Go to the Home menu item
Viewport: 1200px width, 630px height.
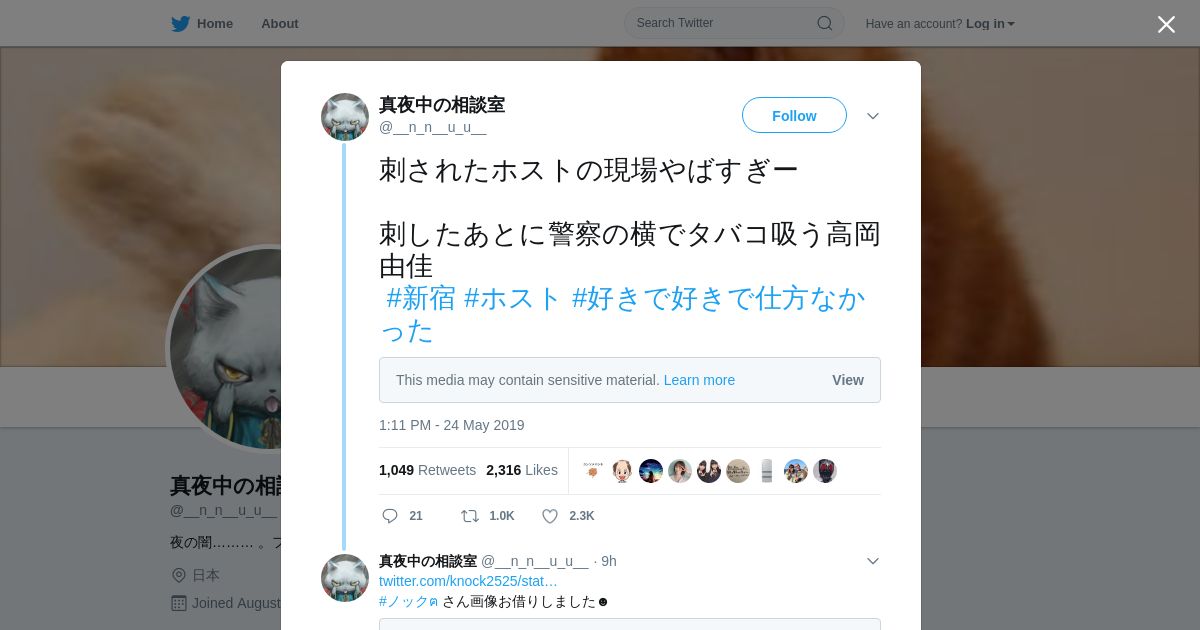(215, 24)
